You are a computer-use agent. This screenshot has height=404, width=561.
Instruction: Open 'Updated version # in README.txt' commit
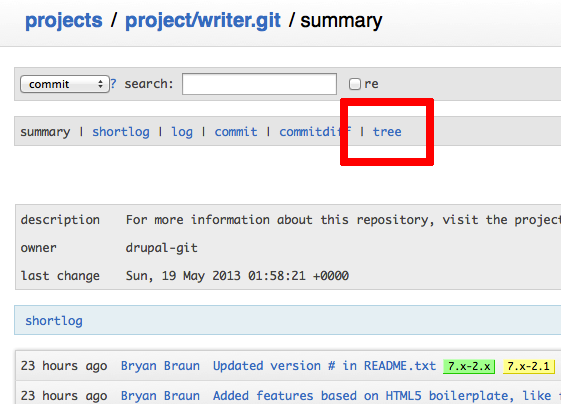pyautogui.click(x=324, y=366)
